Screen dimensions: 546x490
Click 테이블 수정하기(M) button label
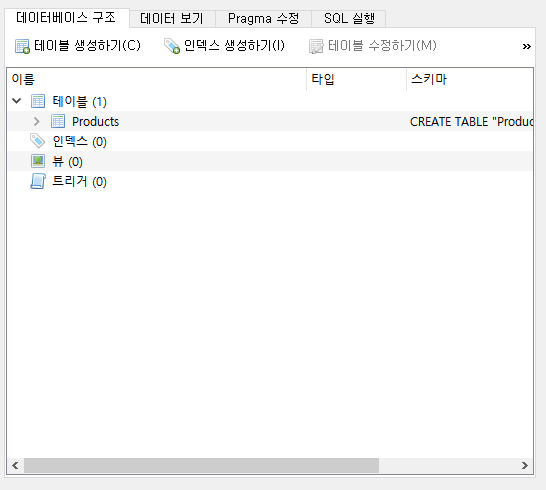tap(382, 46)
